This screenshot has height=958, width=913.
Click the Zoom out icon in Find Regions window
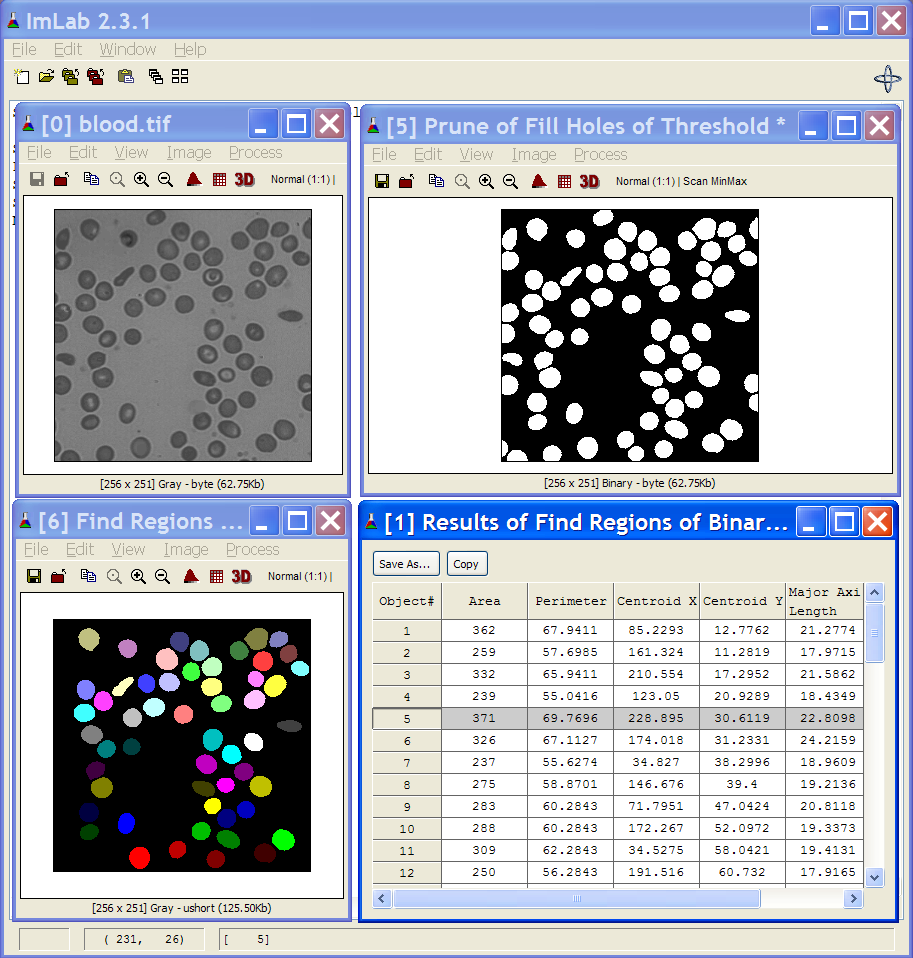162,576
